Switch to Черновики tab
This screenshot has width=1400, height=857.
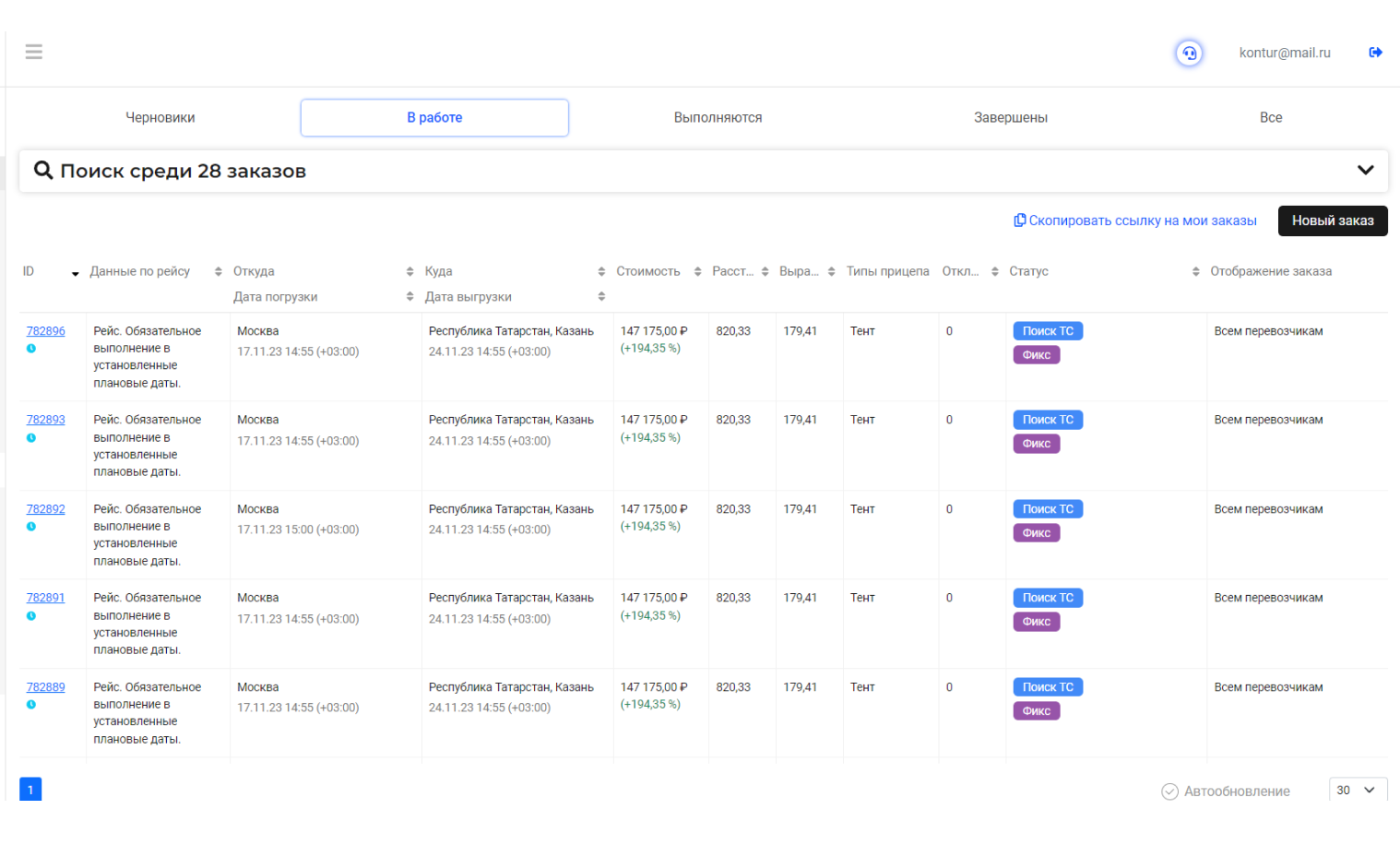pyautogui.click(x=160, y=117)
